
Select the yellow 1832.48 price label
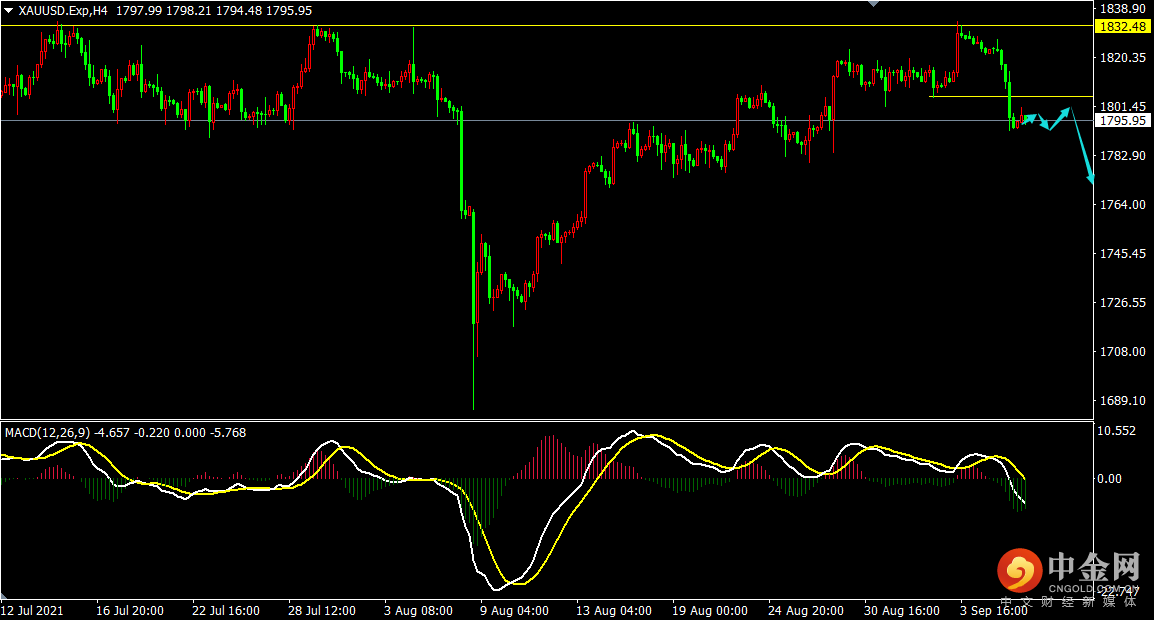click(1122, 27)
